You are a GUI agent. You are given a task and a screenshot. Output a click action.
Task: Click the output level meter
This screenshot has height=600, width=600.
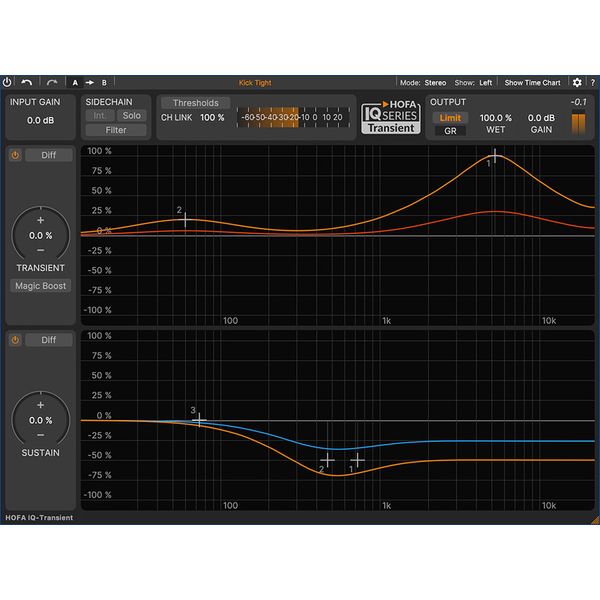point(578,122)
